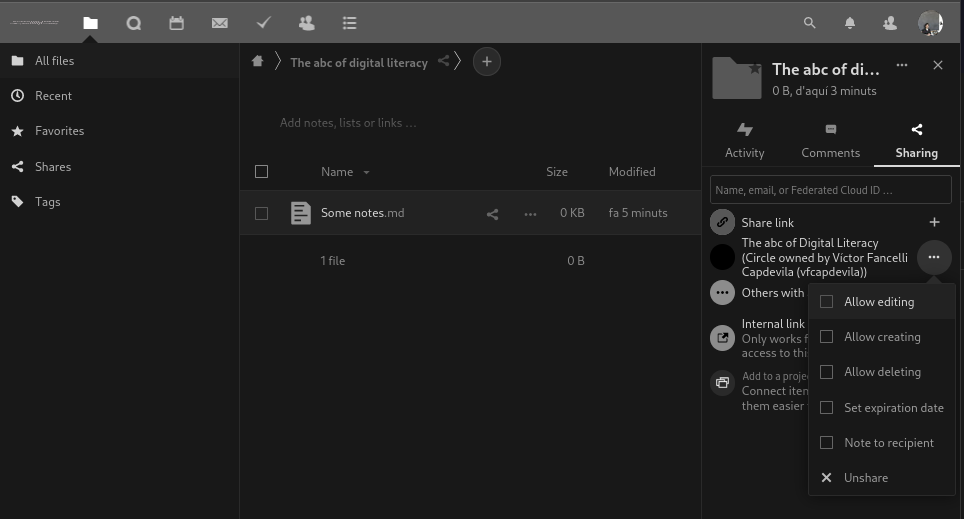Screen dimensions: 964x519
Task: Click the search magnifier icon
Action: pyautogui.click(x=810, y=22)
